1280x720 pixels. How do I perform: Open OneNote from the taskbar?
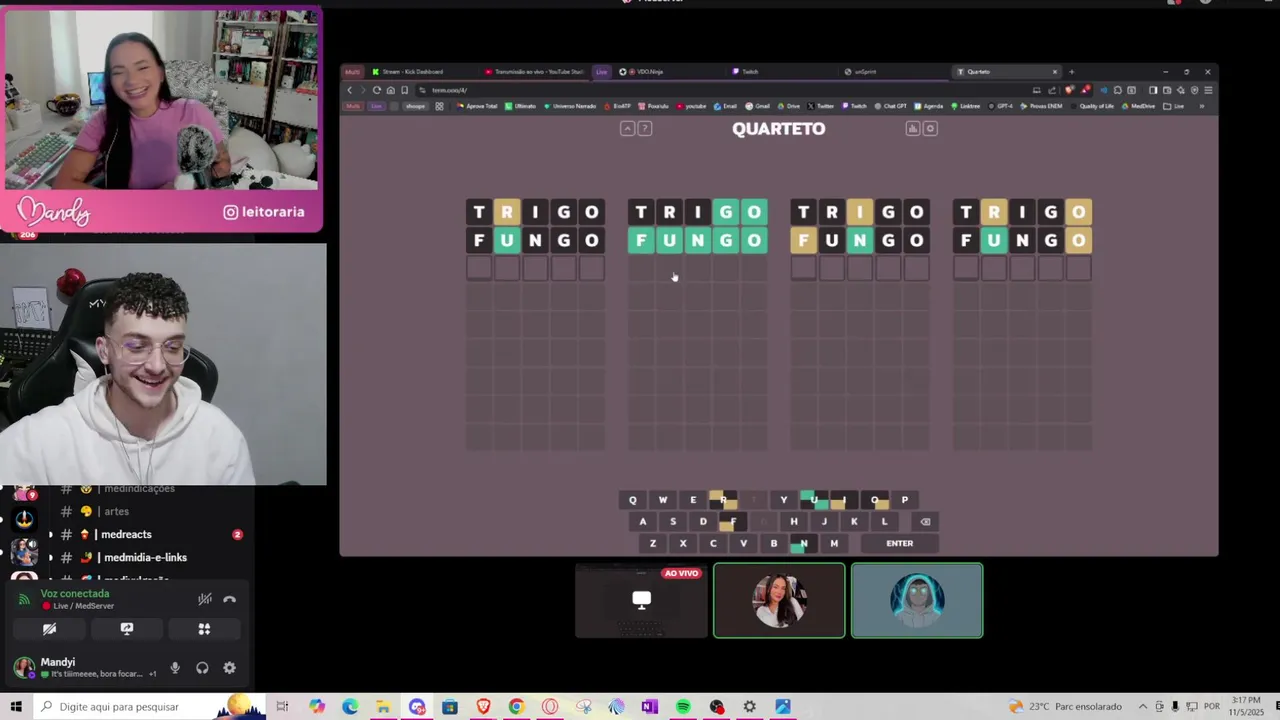point(650,707)
